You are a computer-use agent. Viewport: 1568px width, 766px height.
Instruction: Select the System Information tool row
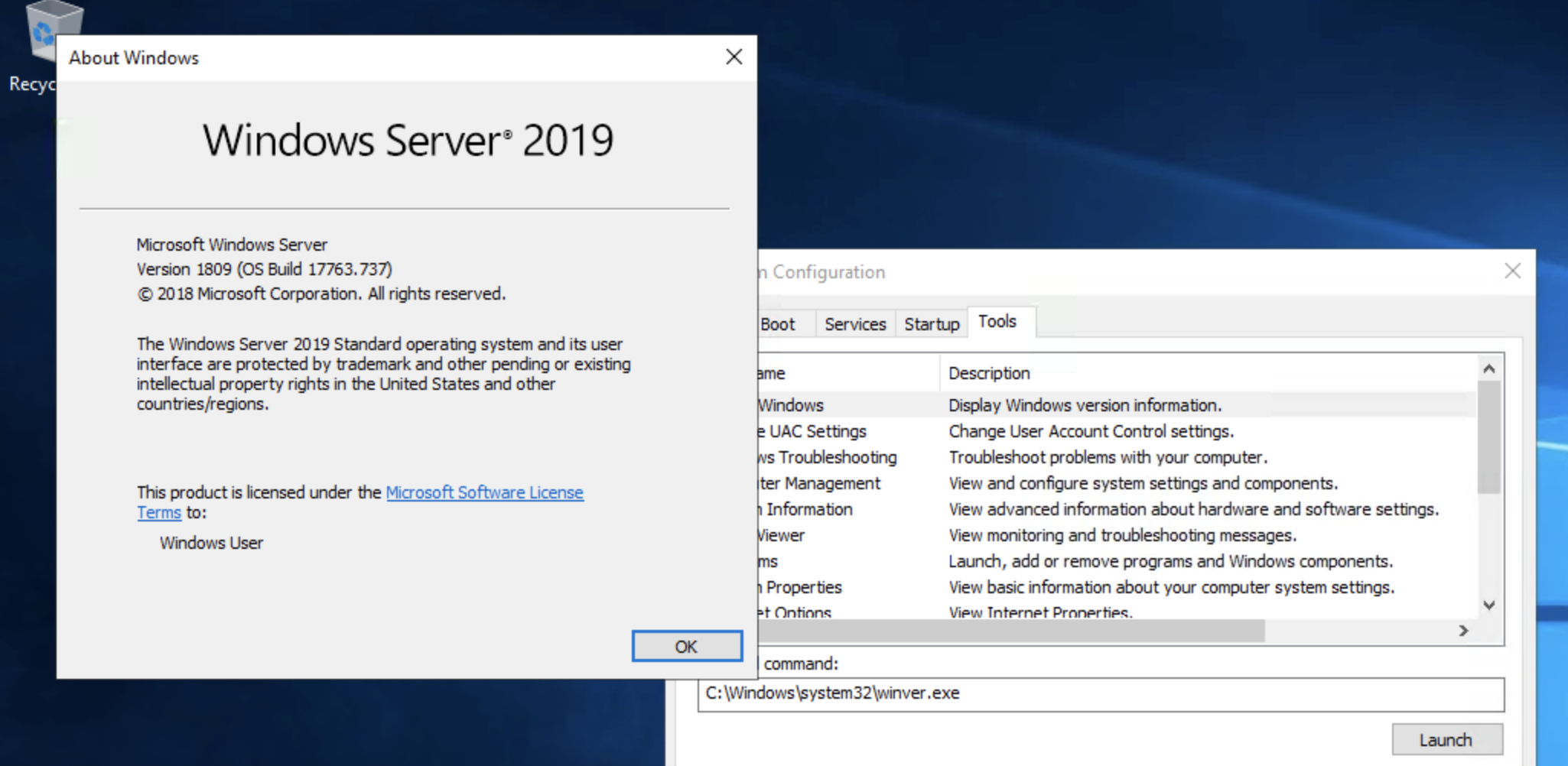coord(807,509)
